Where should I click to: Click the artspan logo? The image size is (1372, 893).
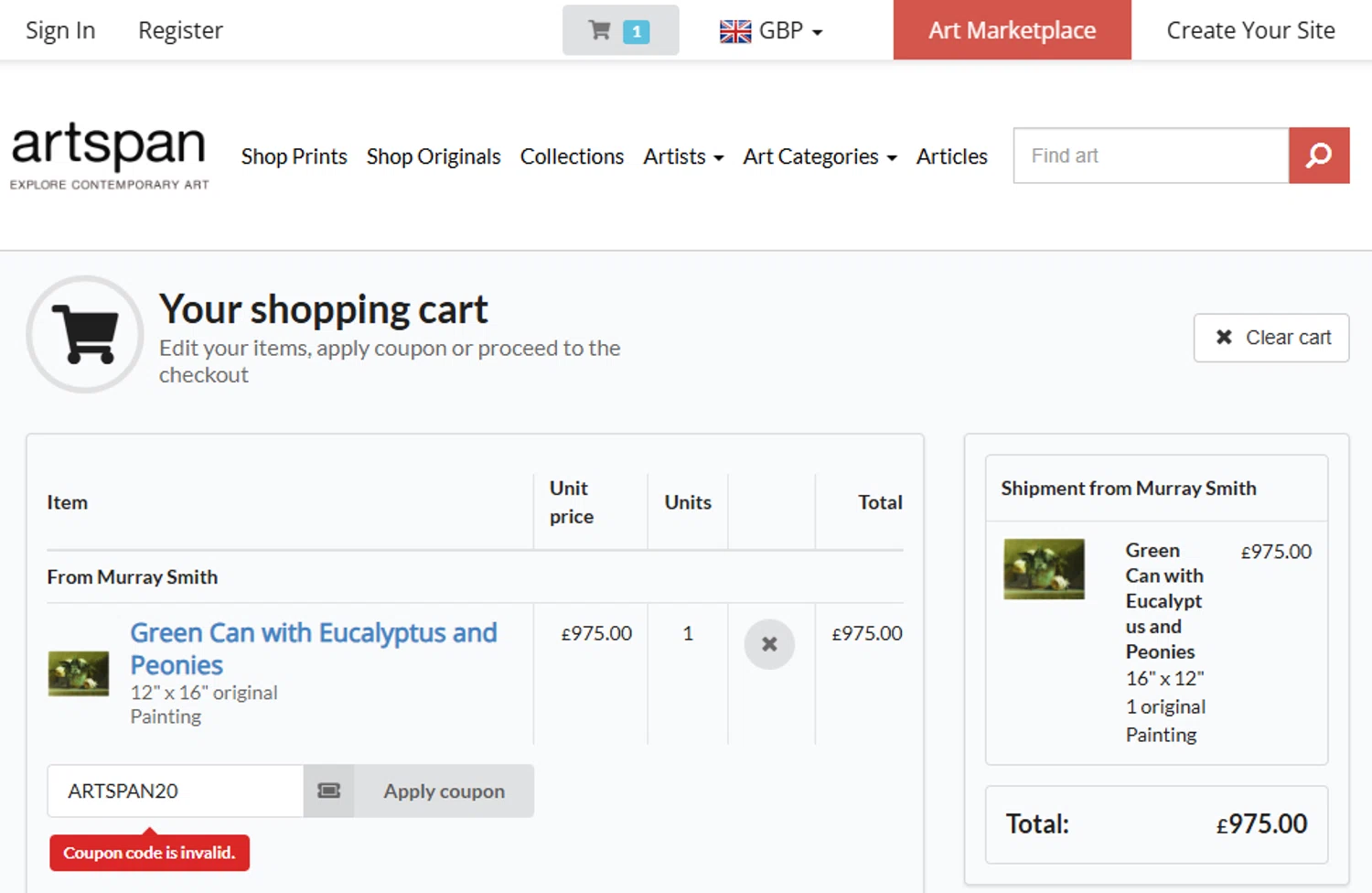pyautogui.click(x=109, y=156)
